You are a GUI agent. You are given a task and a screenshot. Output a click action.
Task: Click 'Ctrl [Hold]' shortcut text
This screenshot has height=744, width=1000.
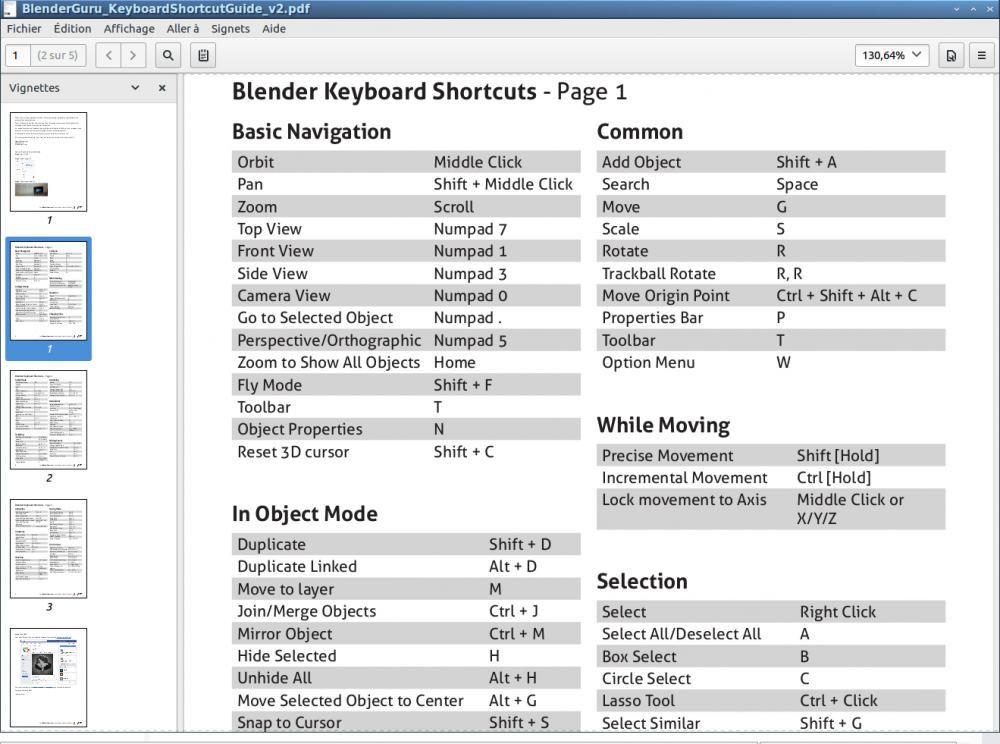point(834,478)
